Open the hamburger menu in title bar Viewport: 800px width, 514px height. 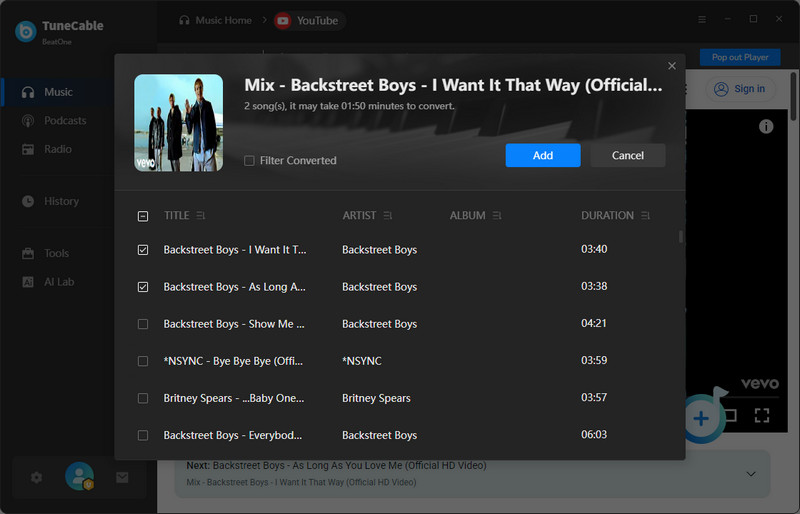701,19
